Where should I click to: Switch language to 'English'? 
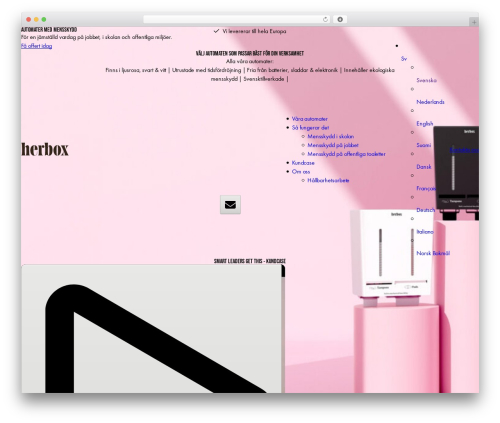click(425, 123)
